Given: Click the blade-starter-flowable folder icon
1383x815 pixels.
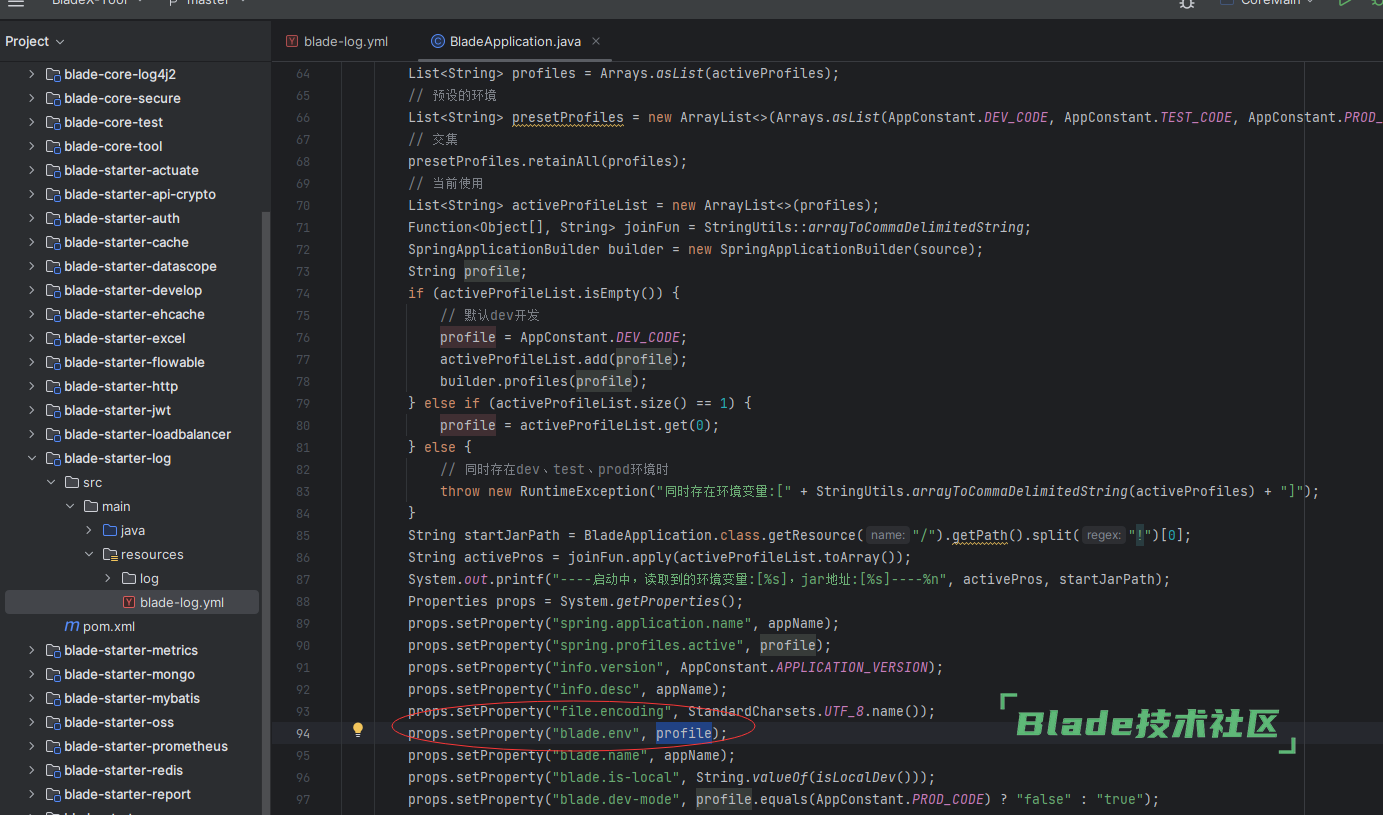Looking at the screenshot, I should click(x=54, y=362).
